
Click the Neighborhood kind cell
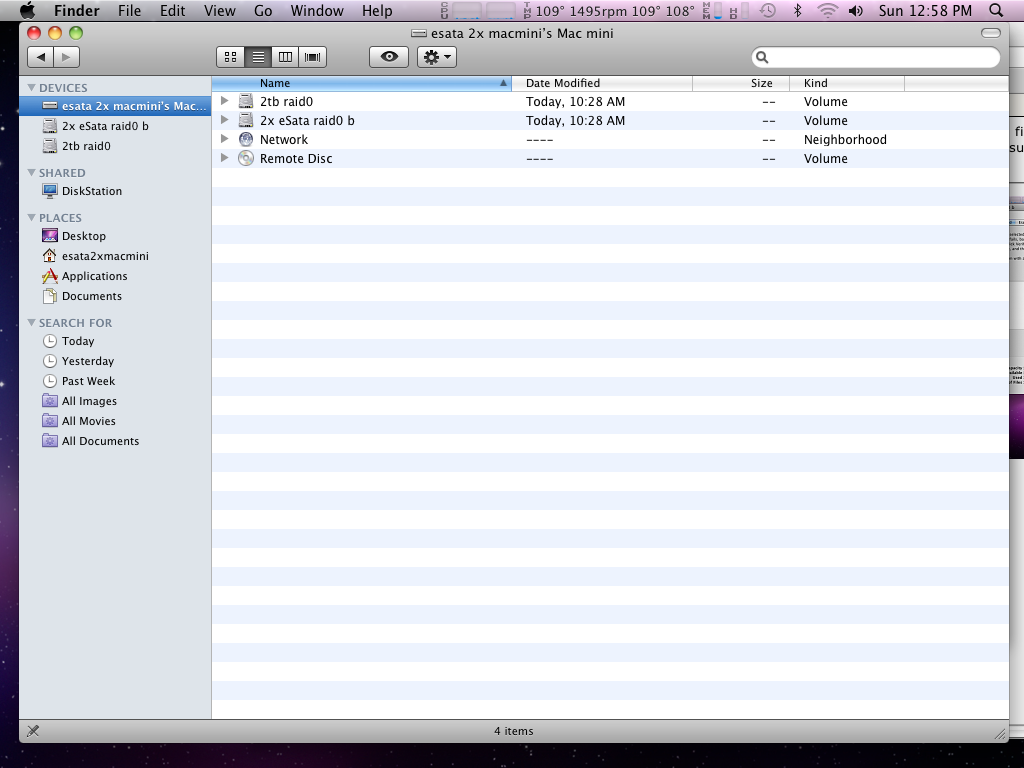point(845,140)
